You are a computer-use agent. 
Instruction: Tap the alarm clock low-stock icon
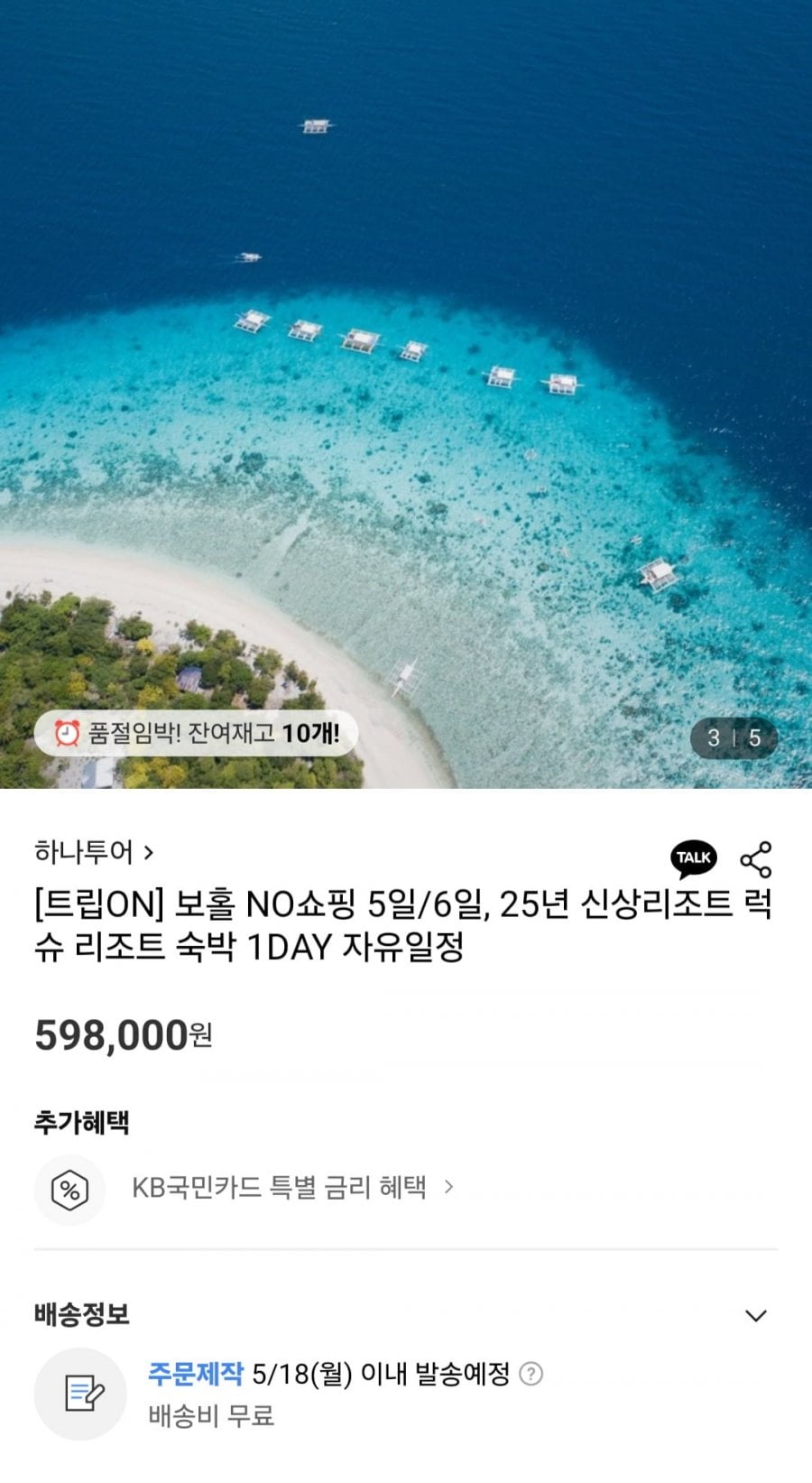pyautogui.click(x=67, y=733)
